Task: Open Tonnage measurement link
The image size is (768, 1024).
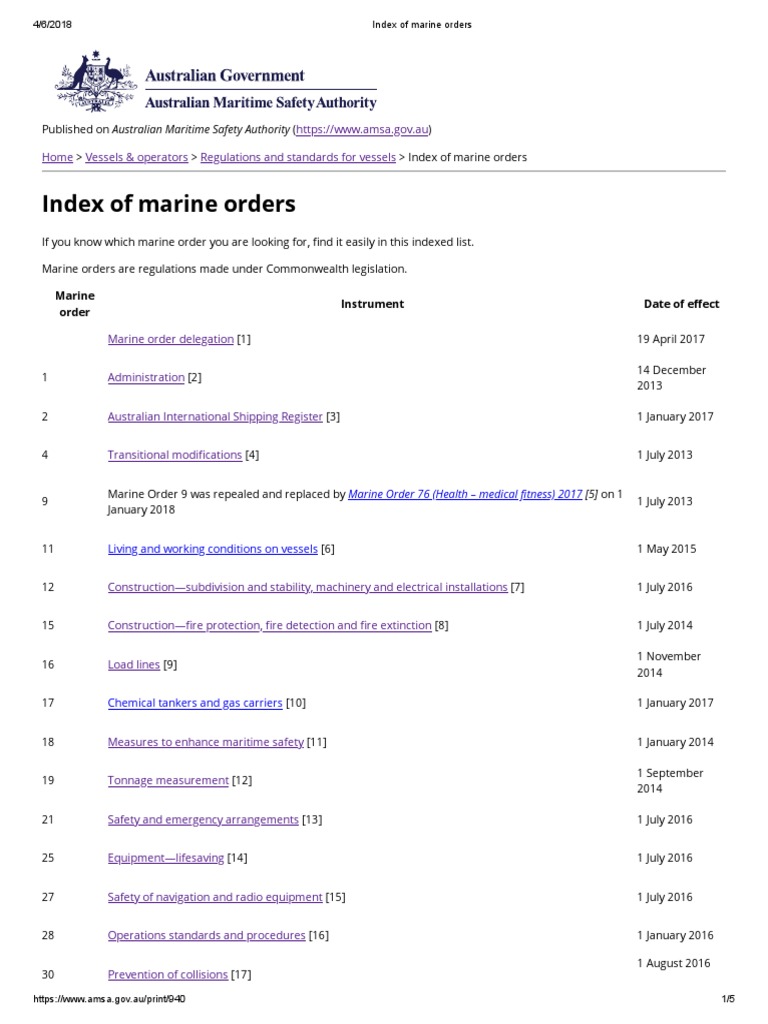Action: pyautogui.click(x=168, y=780)
